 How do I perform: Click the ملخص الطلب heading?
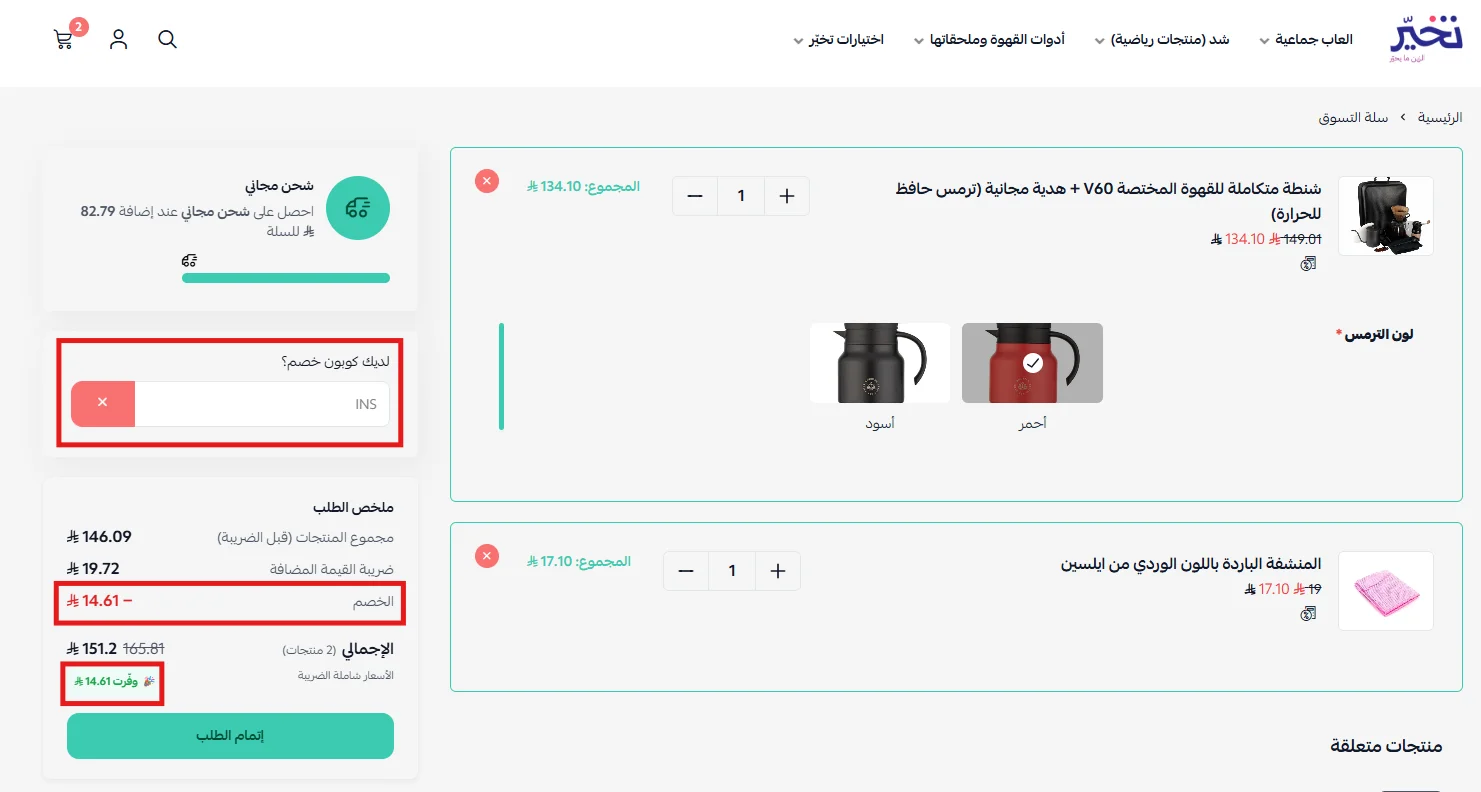[353, 507]
